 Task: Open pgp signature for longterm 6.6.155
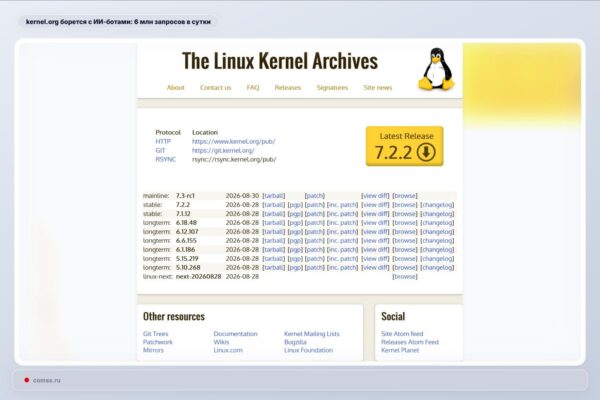[295, 240]
